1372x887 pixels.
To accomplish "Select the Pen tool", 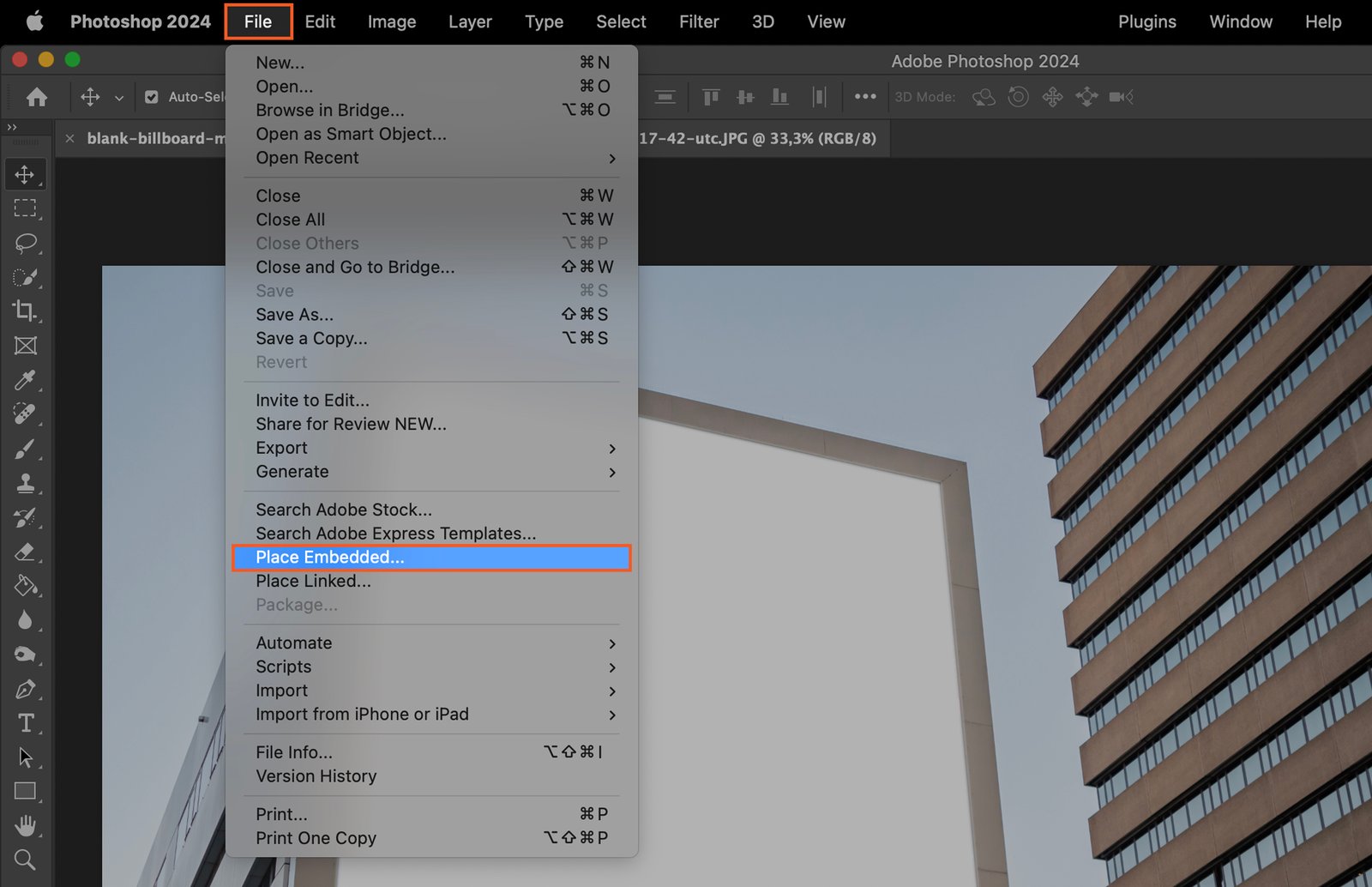I will [25, 689].
